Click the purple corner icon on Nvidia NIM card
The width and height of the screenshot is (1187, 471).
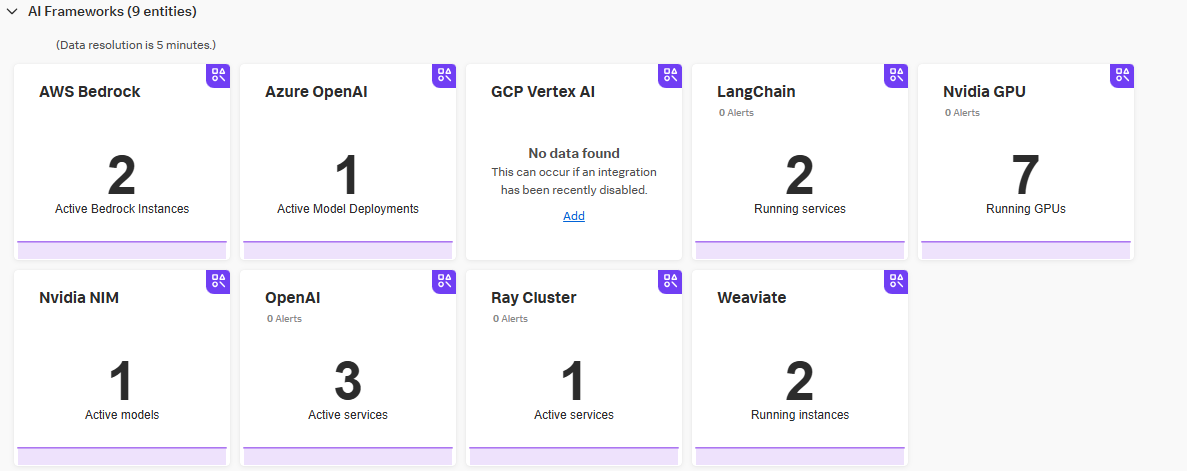pos(218,281)
